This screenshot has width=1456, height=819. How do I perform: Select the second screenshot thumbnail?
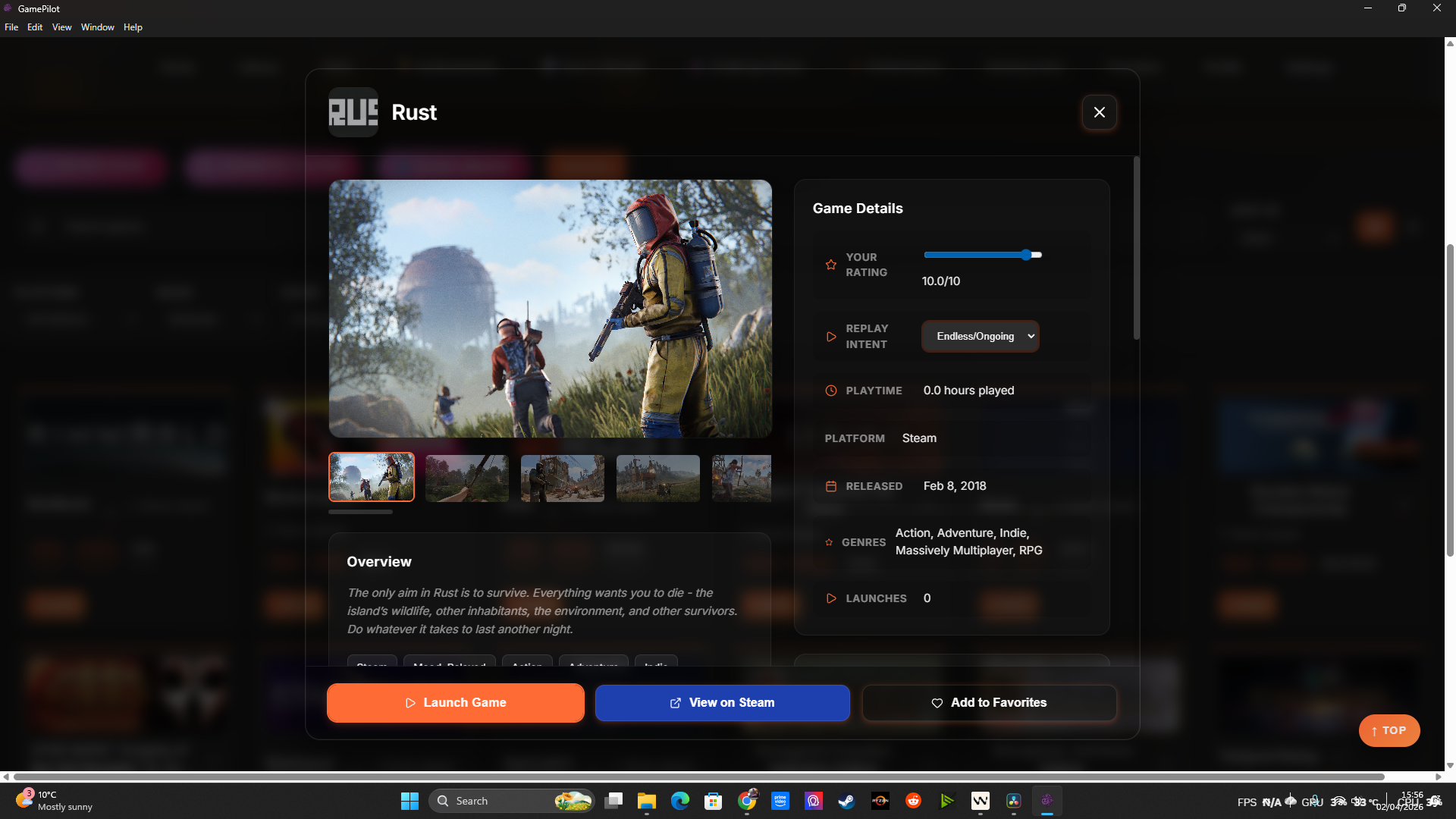pyautogui.click(x=466, y=478)
